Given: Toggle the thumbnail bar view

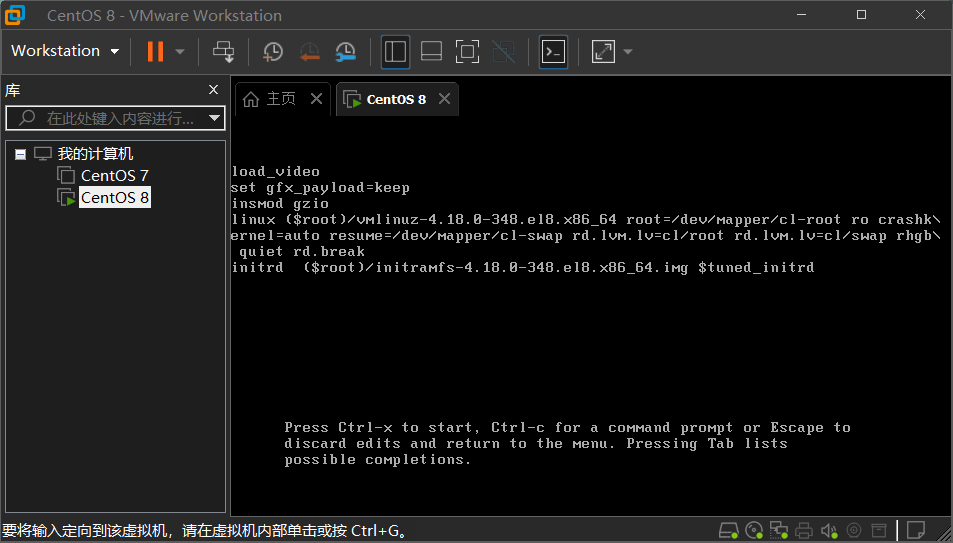Looking at the screenshot, I should point(432,52).
